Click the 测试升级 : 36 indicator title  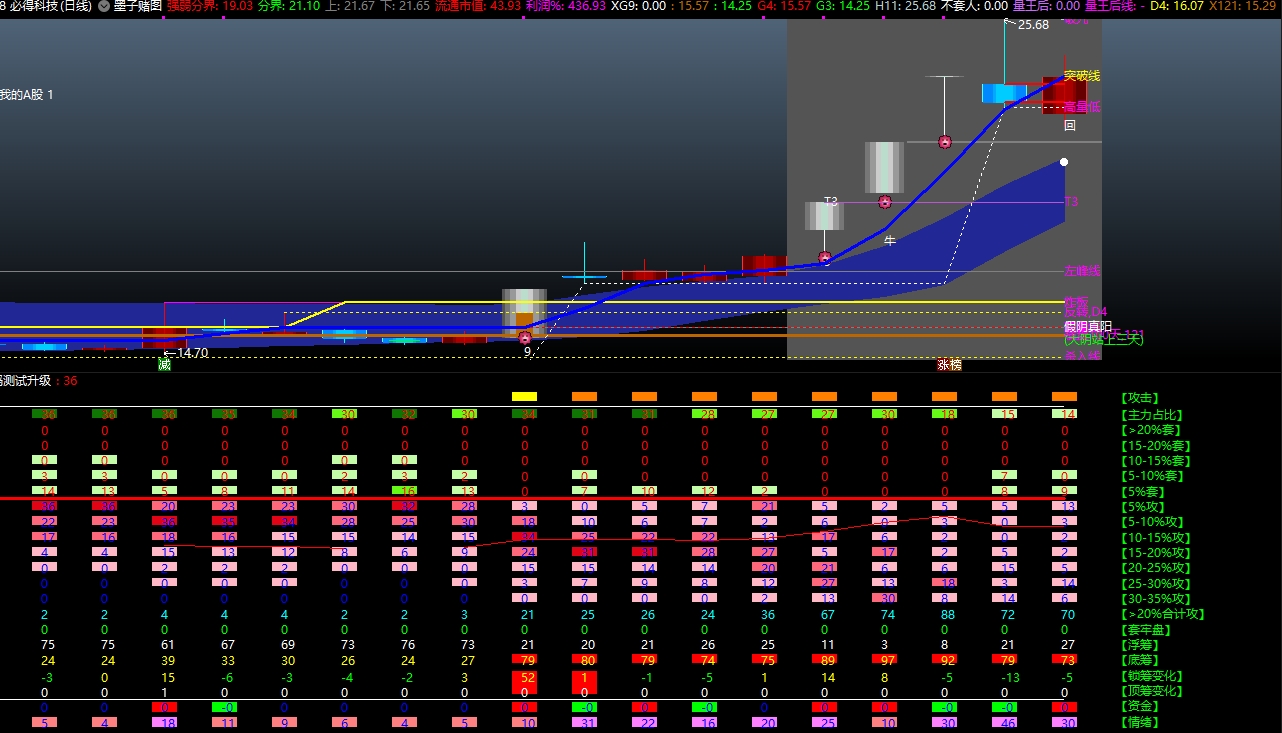click(38, 381)
